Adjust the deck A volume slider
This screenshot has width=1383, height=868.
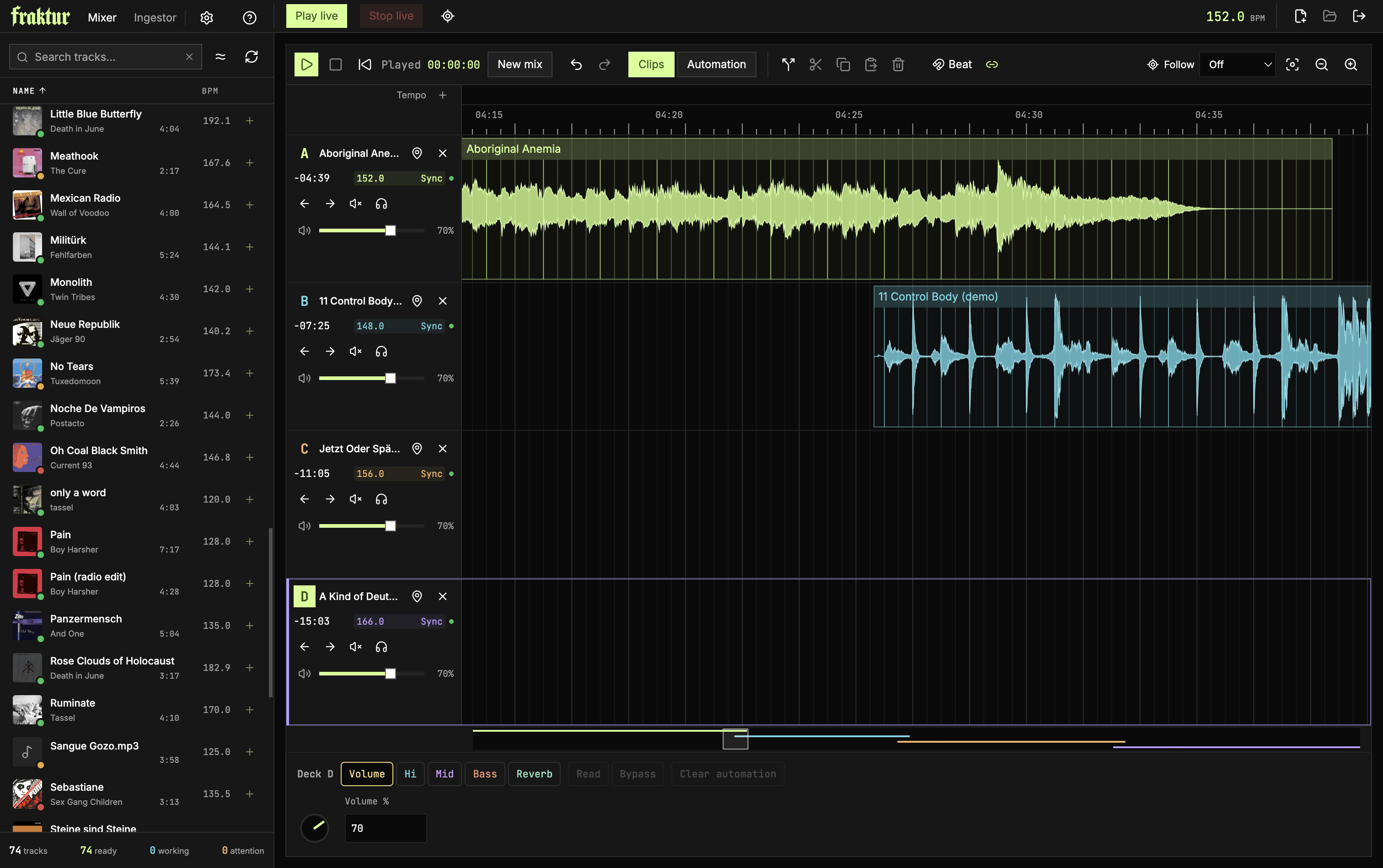[371, 230]
